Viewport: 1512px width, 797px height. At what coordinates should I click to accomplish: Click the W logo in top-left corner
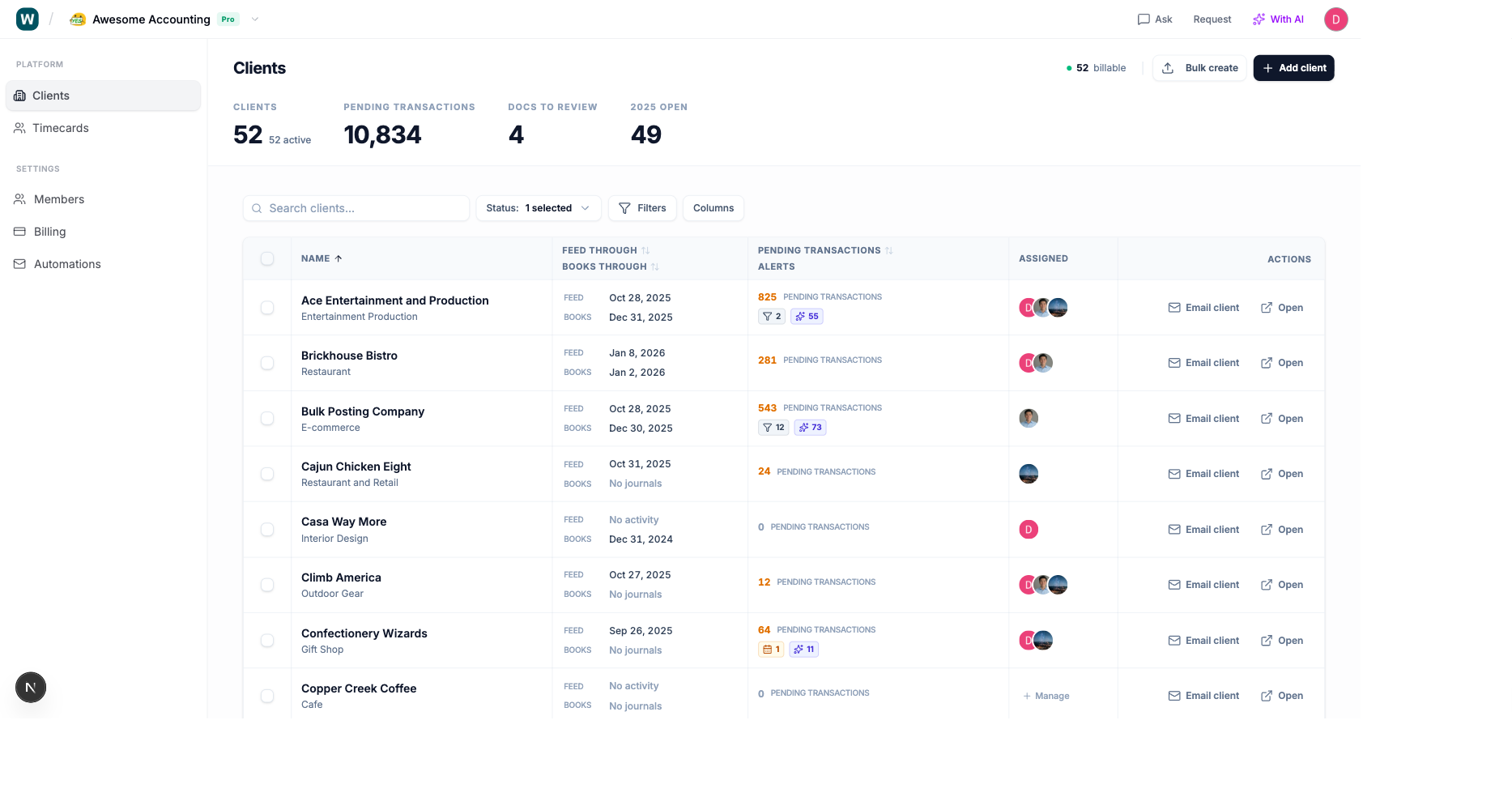[28, 19]
